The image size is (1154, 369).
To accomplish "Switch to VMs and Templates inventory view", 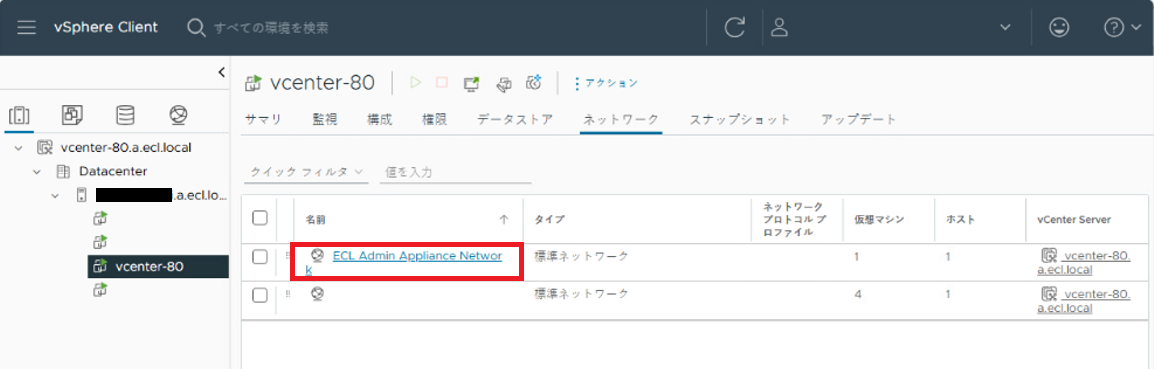I will 72,115.
